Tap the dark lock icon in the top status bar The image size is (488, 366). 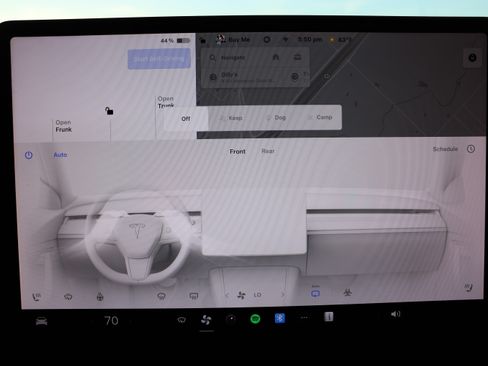[203, 41]
